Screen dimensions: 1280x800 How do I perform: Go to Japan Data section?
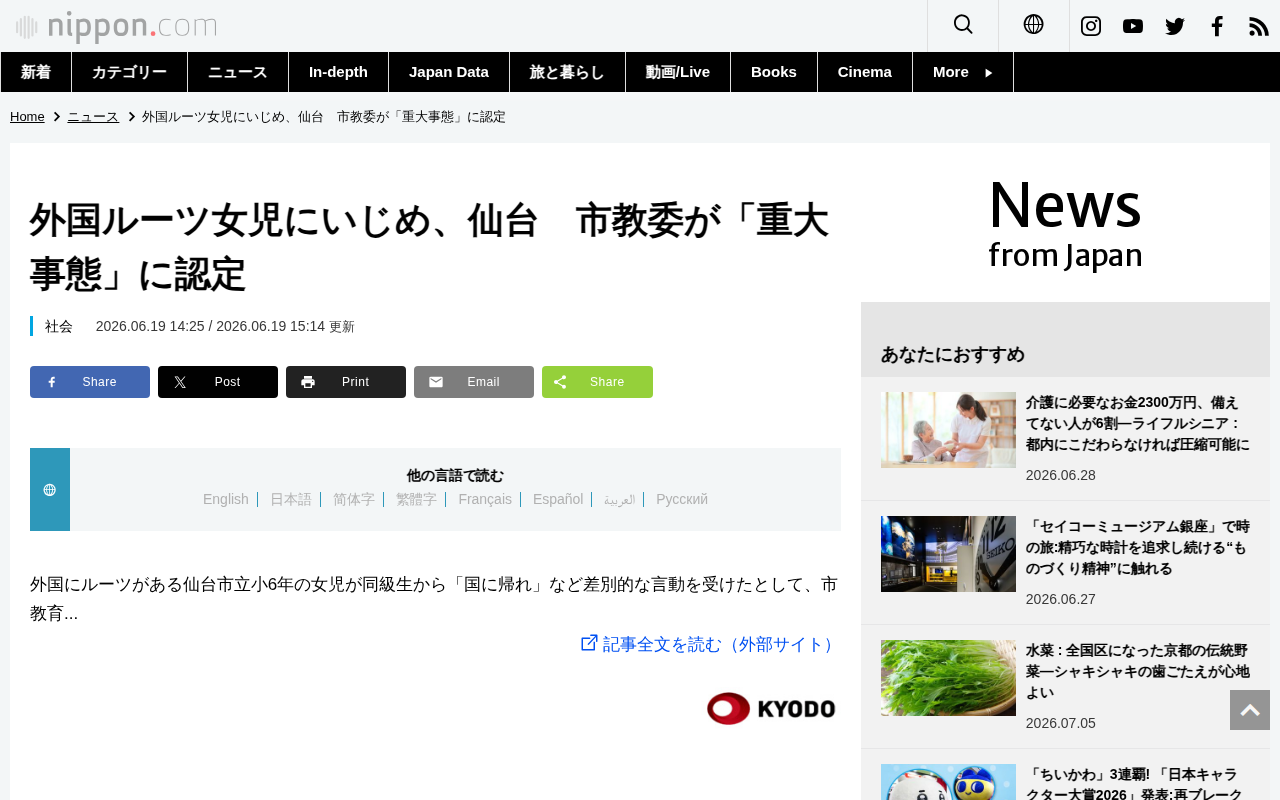click(449, 72)
